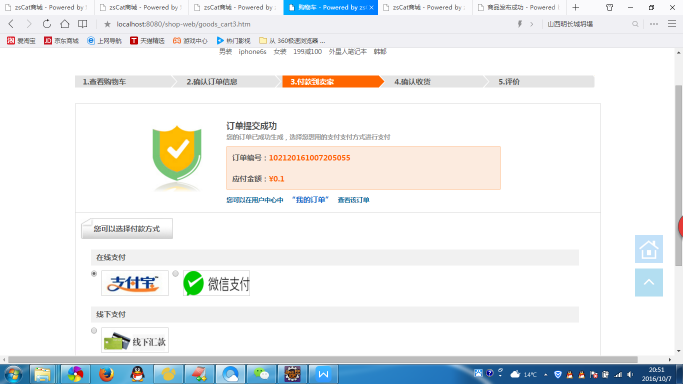The height and width of the screenshot is (384, 683).
Task: Click the 线下汇款 card image
Action: [135, 340]
